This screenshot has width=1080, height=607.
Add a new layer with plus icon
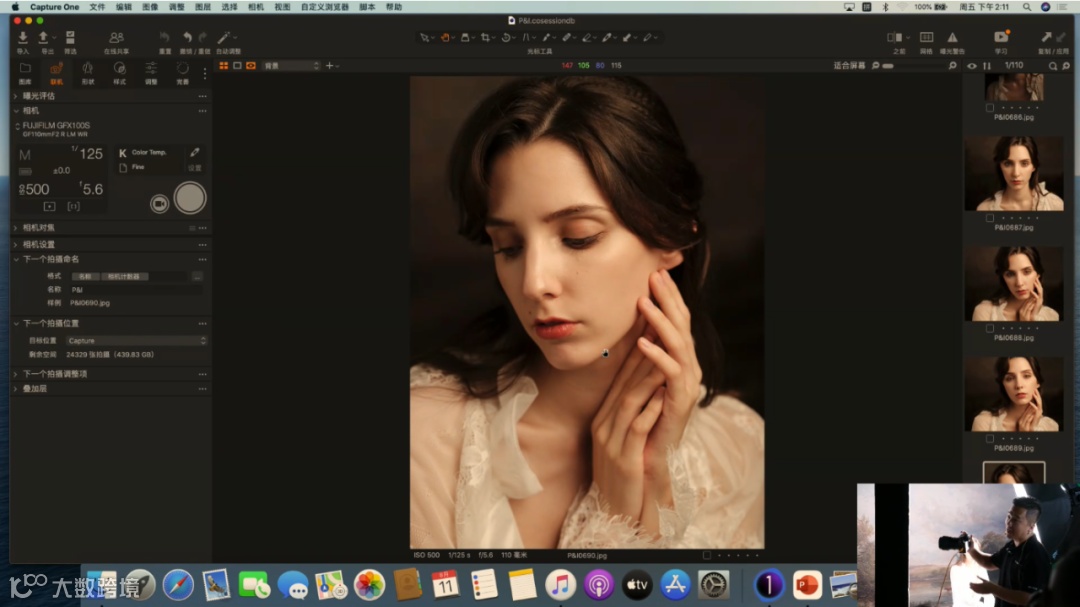click(329, 65)
